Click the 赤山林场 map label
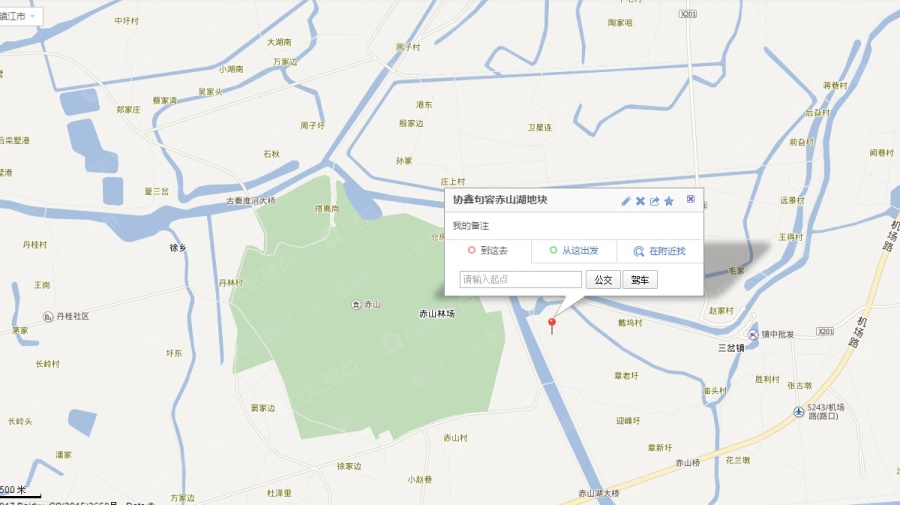 pyautogui.click(x=436, y=313)
